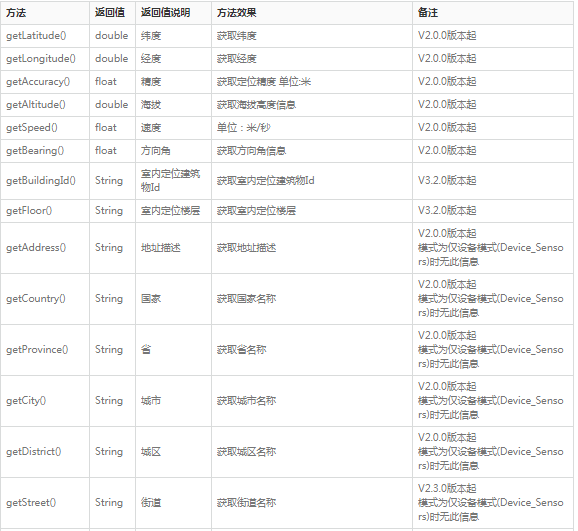578x531 pixels.
Task: Click the getAddress() method name
Action: pos(36,247)
